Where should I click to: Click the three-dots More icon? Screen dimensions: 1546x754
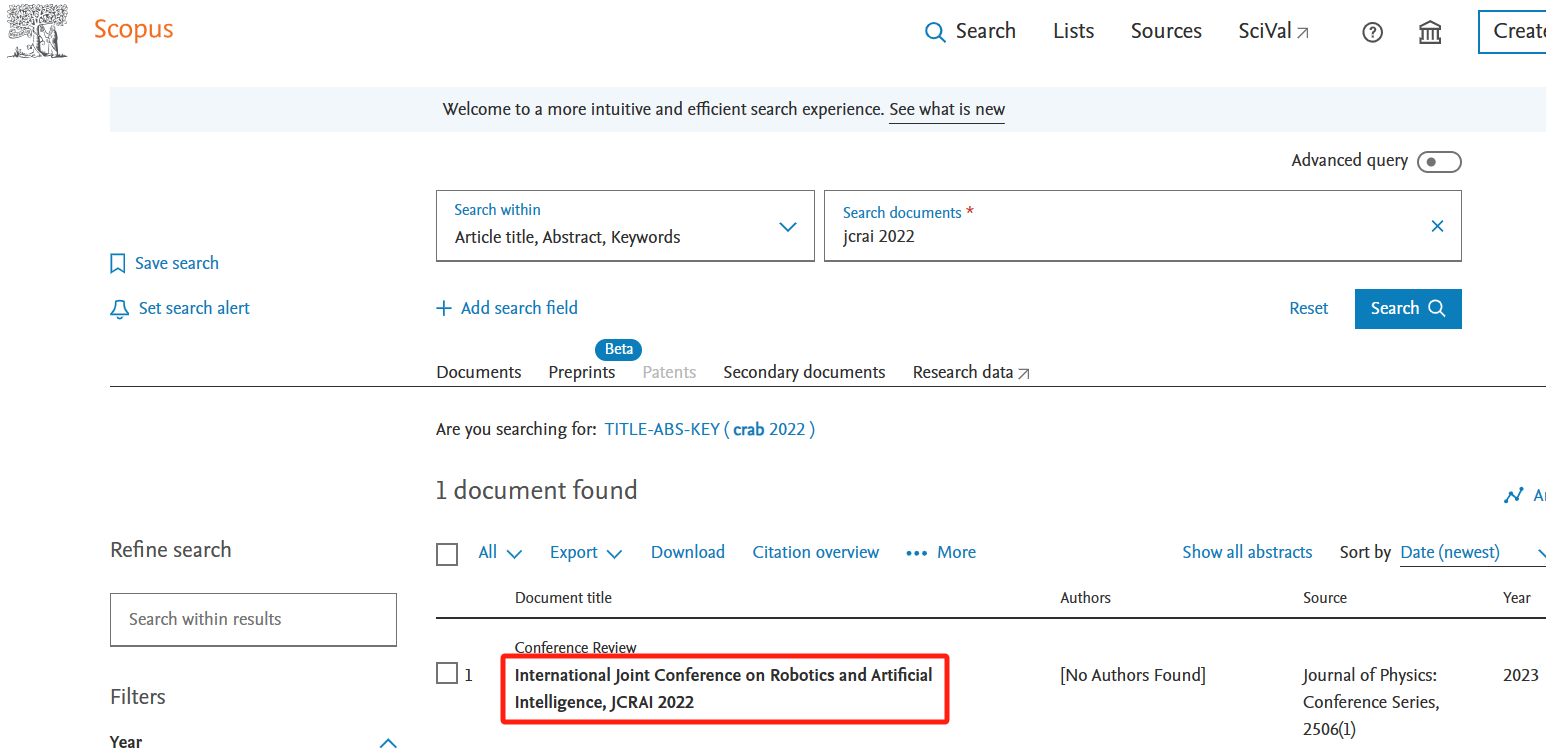916,553
